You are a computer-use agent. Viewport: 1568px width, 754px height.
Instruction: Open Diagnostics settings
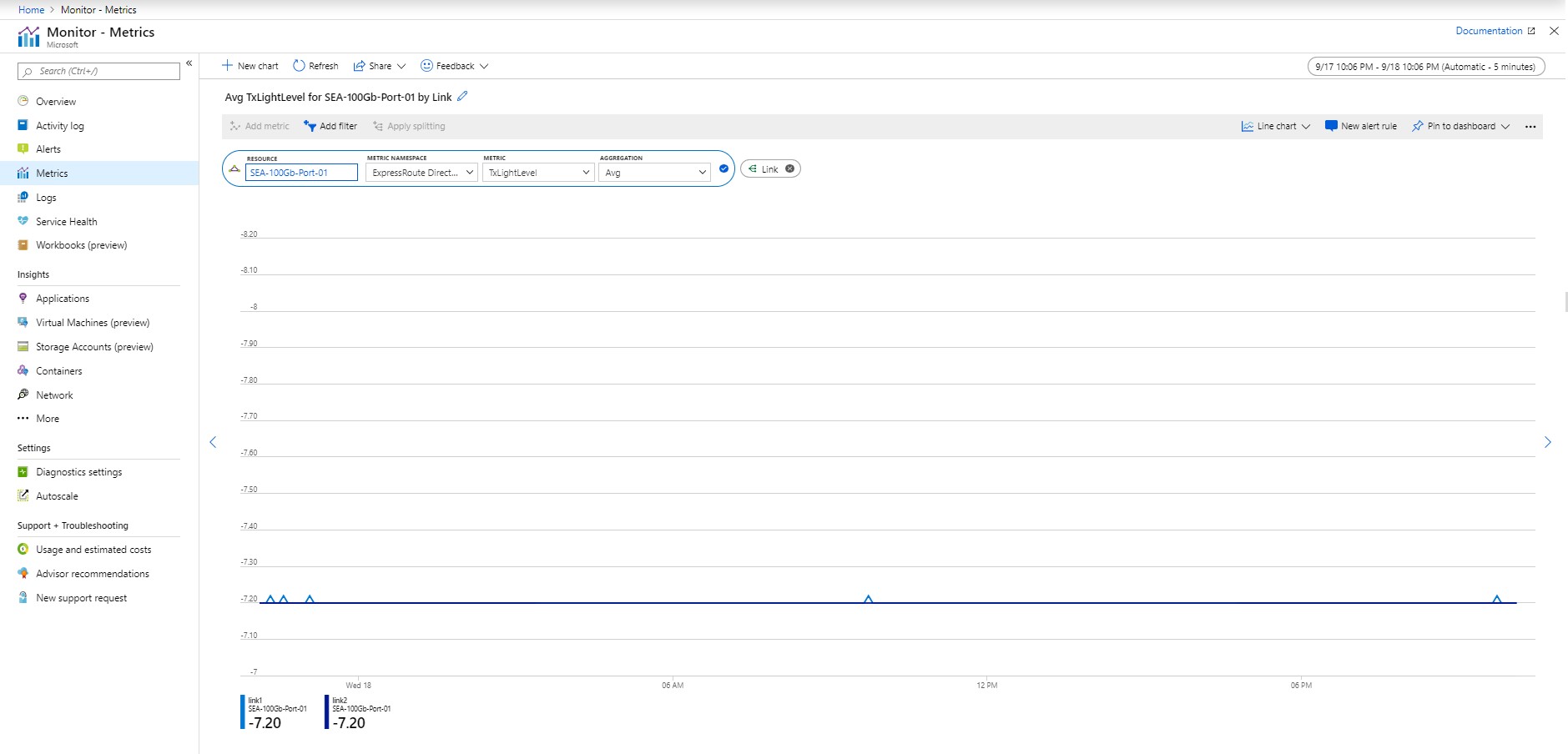(x=79, y=471)
